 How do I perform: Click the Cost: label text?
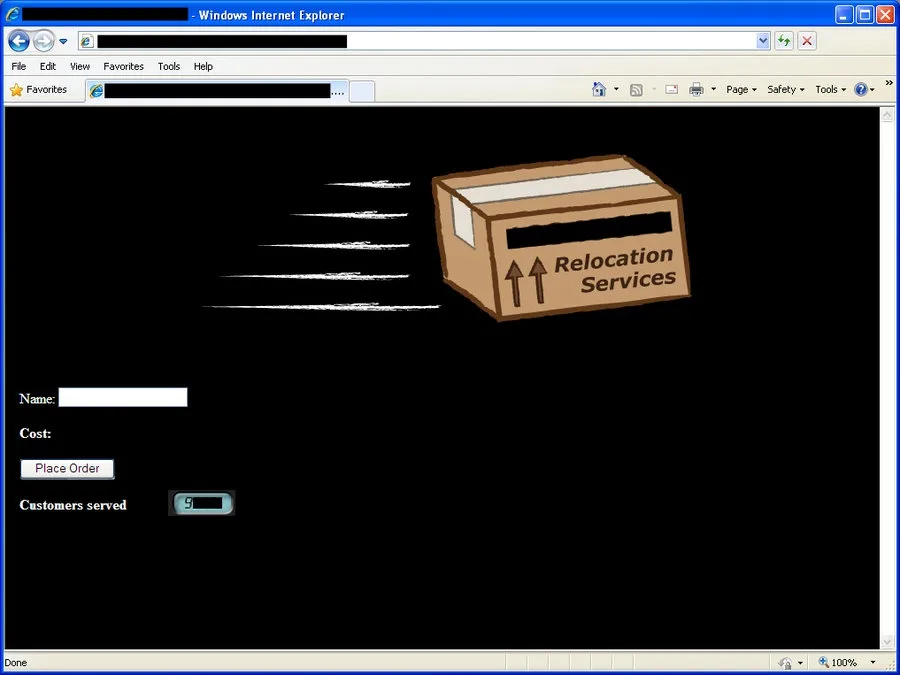point(35,433)
